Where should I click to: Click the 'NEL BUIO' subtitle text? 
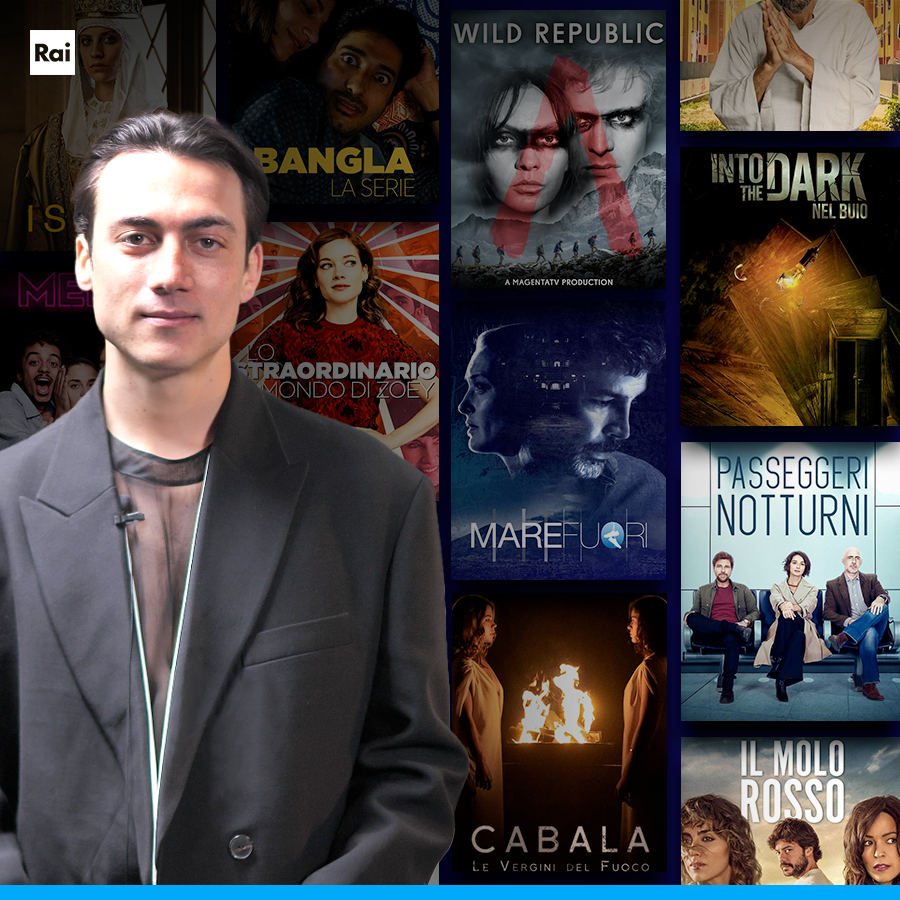(839, 211)
